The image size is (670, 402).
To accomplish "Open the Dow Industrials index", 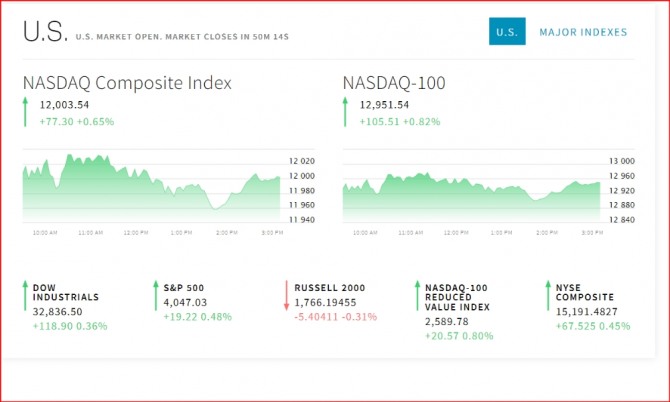I will click(66, 292).
